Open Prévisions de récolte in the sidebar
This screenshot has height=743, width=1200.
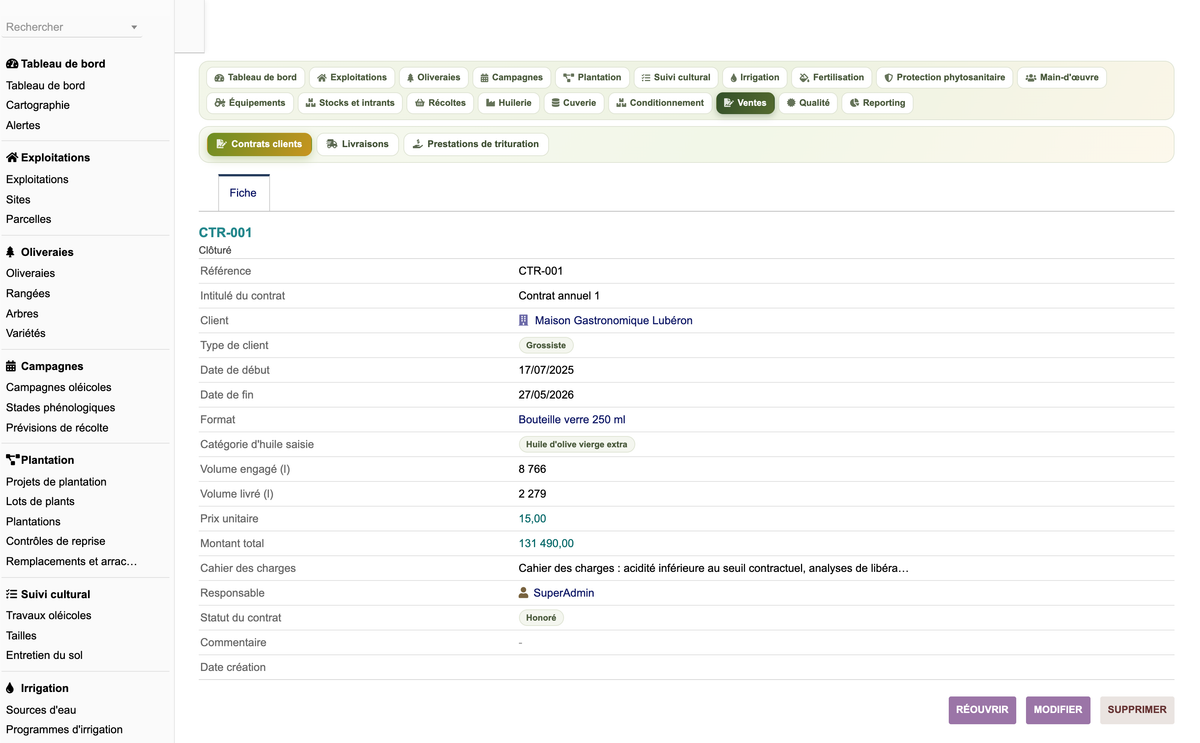57,428
